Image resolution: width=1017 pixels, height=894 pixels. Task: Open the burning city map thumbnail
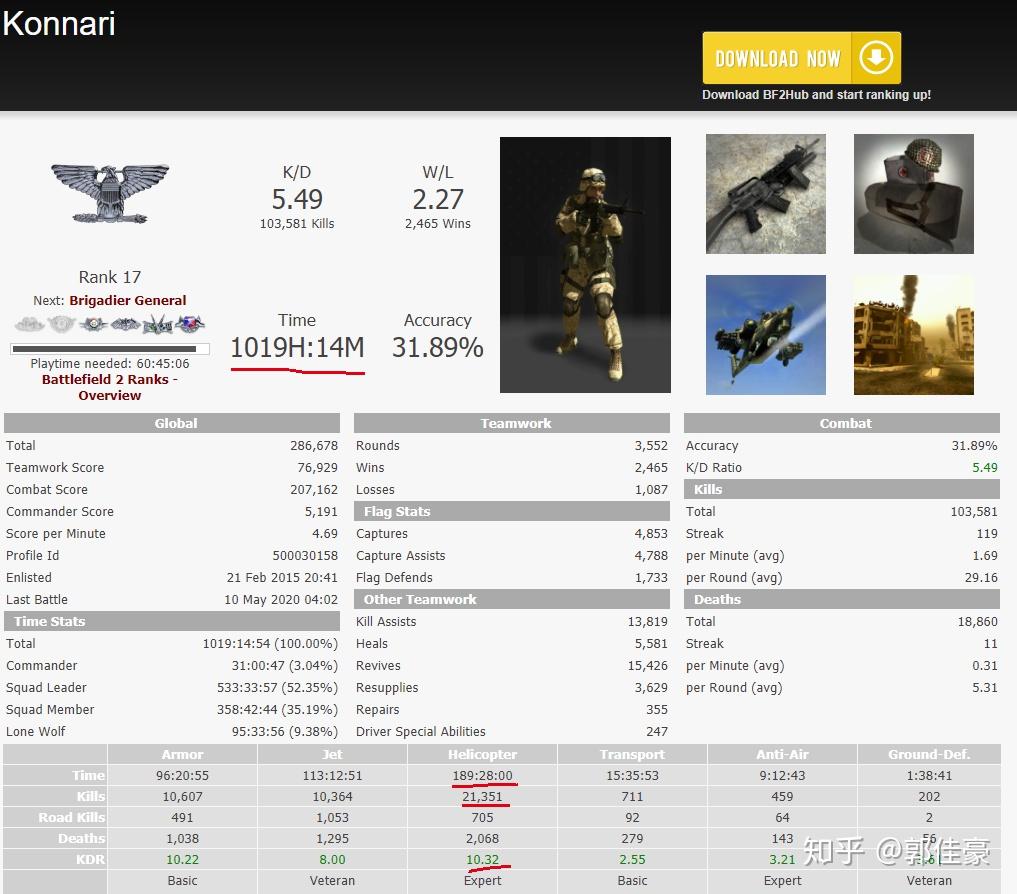tap(913, 335)
